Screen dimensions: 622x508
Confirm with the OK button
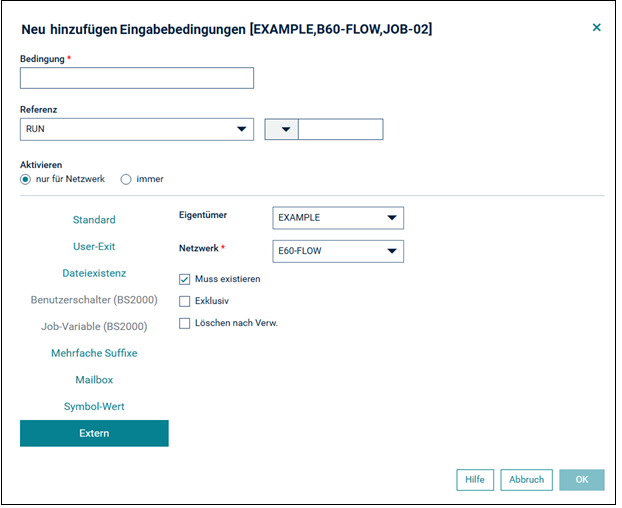pyautogui.click(x=582, y=480)
